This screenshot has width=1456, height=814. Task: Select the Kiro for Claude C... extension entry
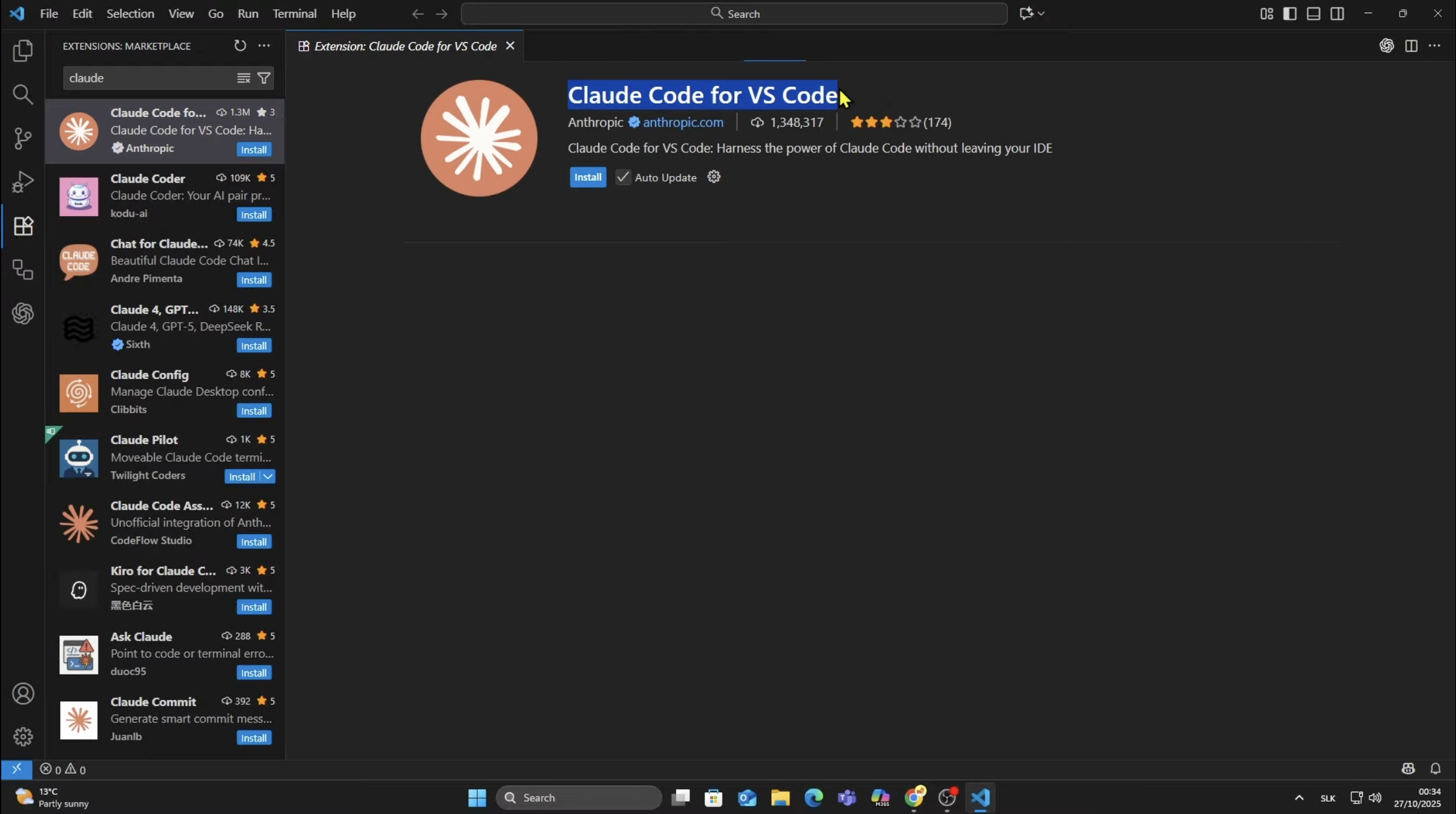tap(165, 589)
